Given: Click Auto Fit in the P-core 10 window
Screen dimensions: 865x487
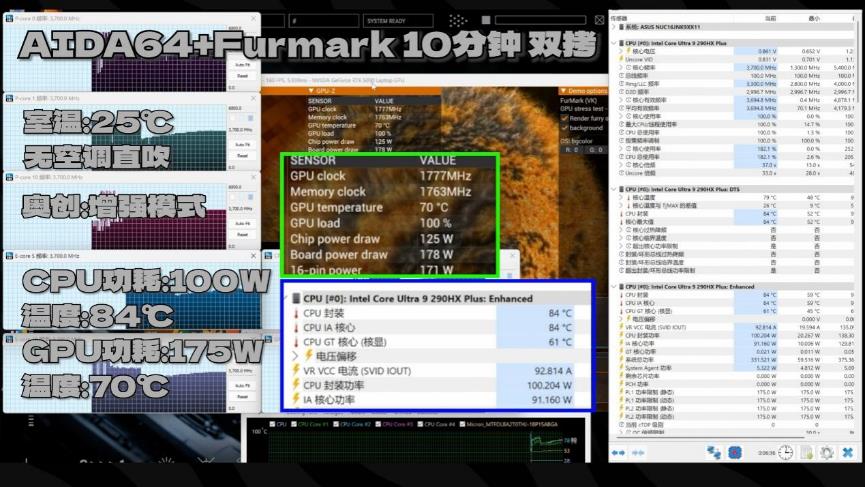Looking at the screenshot, I should coord(243,223).
